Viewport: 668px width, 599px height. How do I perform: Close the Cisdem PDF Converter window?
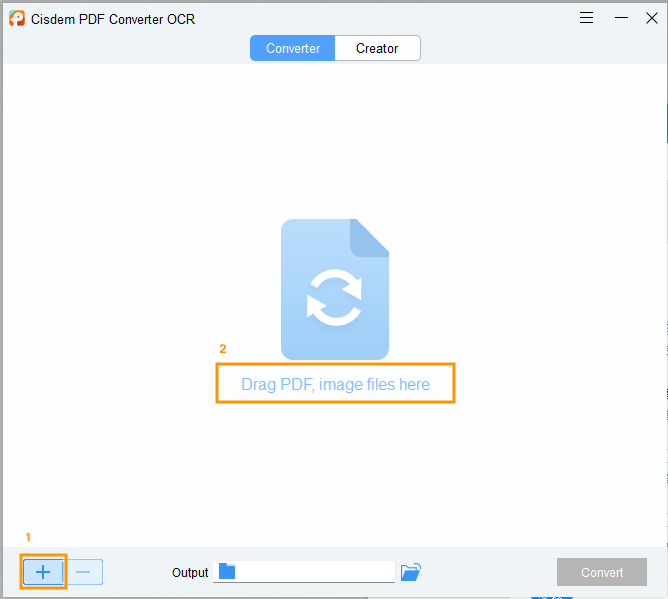point(652,18)
